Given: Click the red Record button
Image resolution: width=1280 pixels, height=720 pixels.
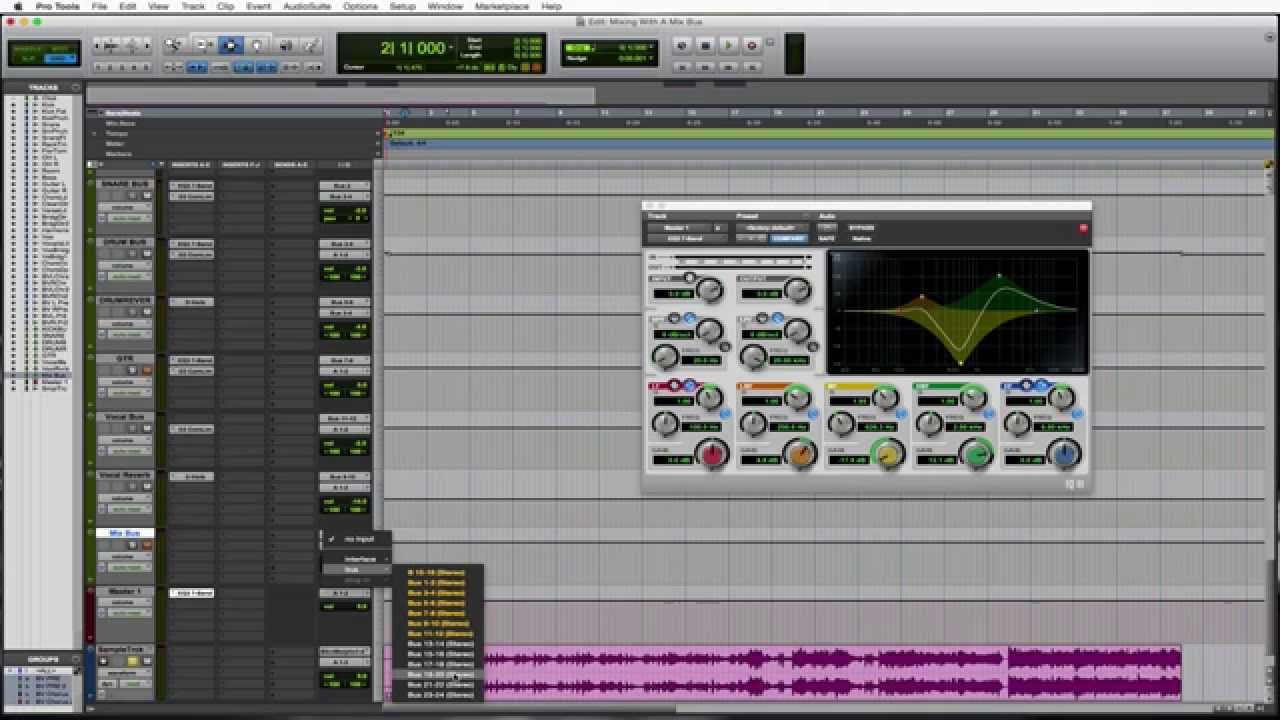Looking at the screenshot, I should (x=751, y=45).
